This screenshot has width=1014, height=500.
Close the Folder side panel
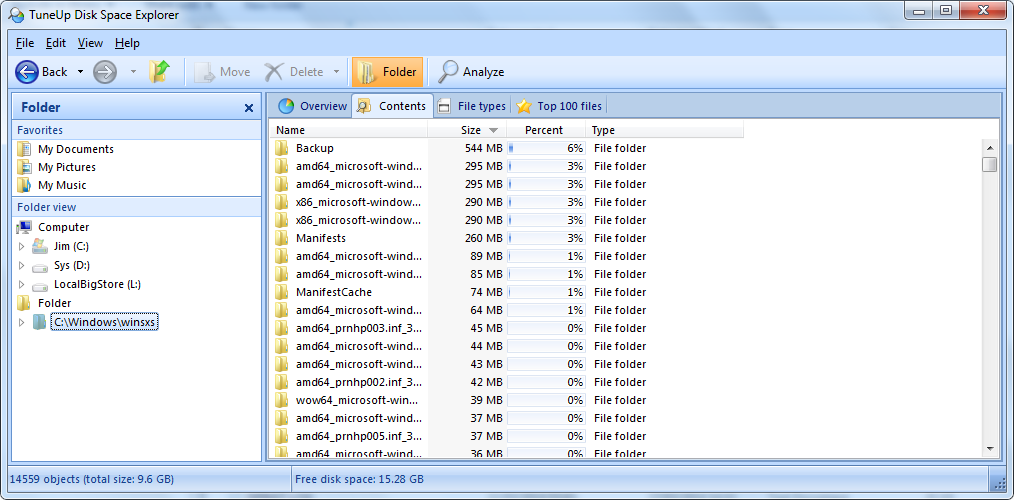pos(249,108)
